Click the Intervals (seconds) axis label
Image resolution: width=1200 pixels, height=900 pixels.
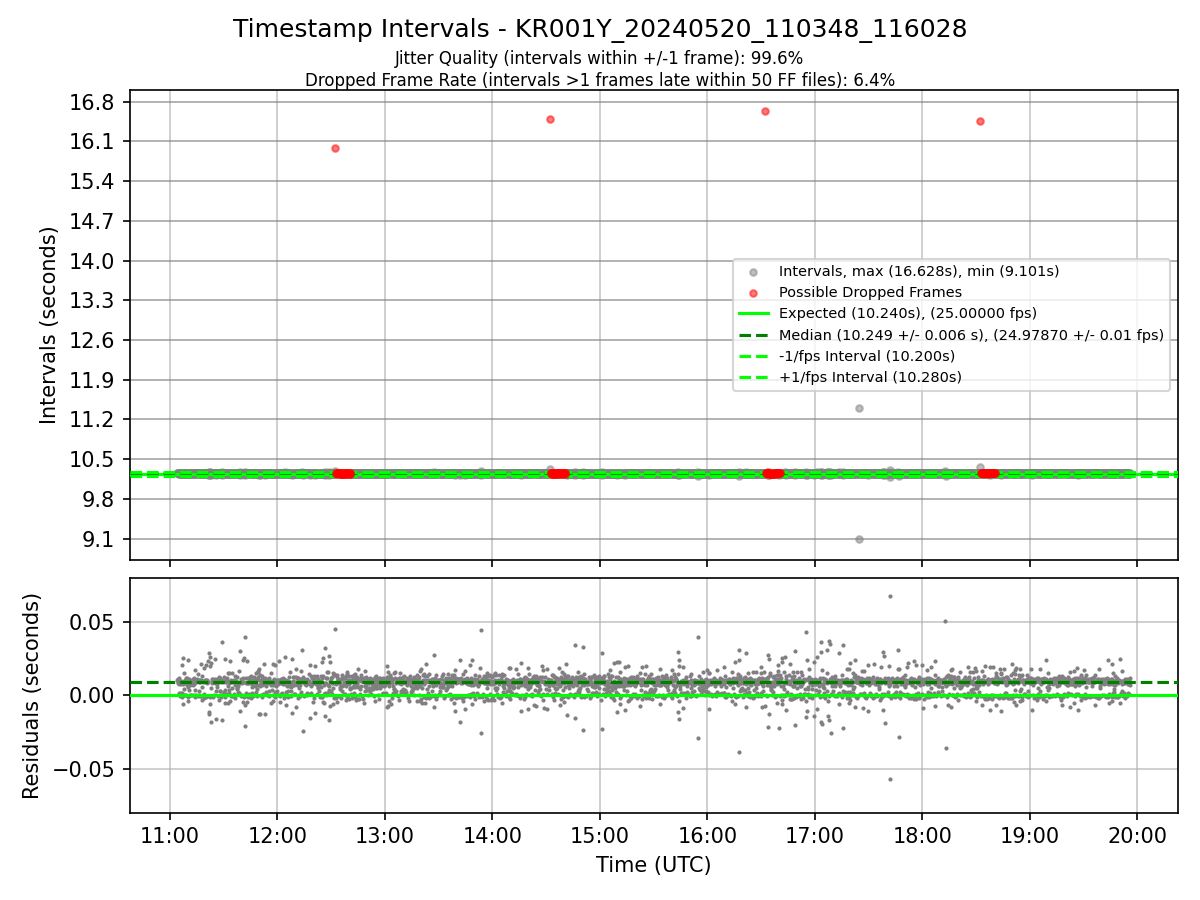49,325
